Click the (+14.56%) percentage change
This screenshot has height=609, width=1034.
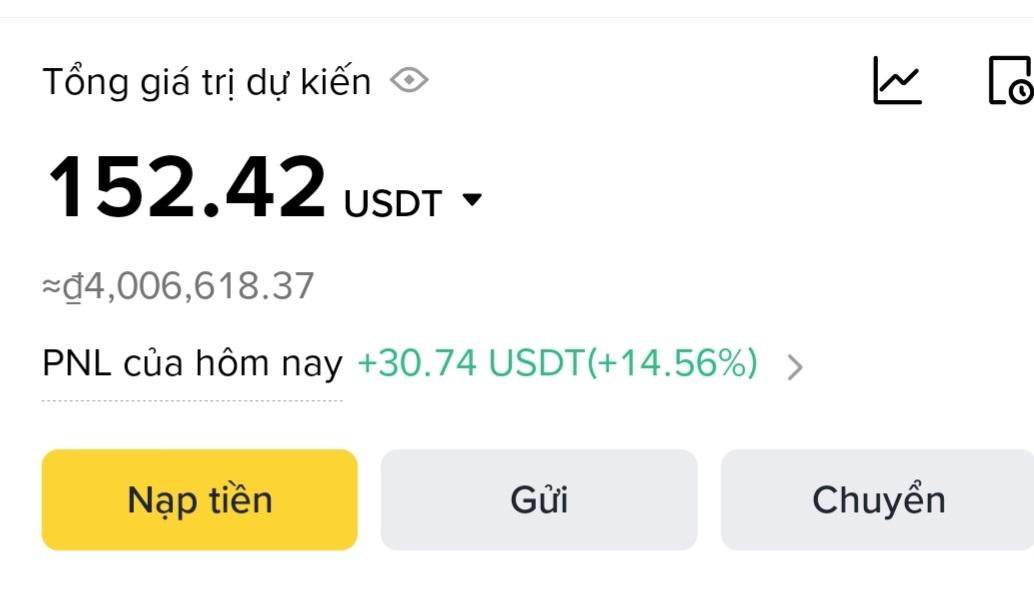(x=671, y=363)
